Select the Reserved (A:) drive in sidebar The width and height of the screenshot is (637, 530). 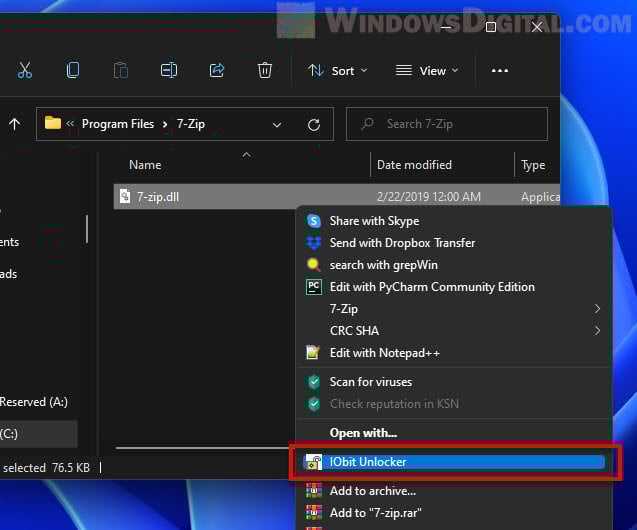[34, 402]
